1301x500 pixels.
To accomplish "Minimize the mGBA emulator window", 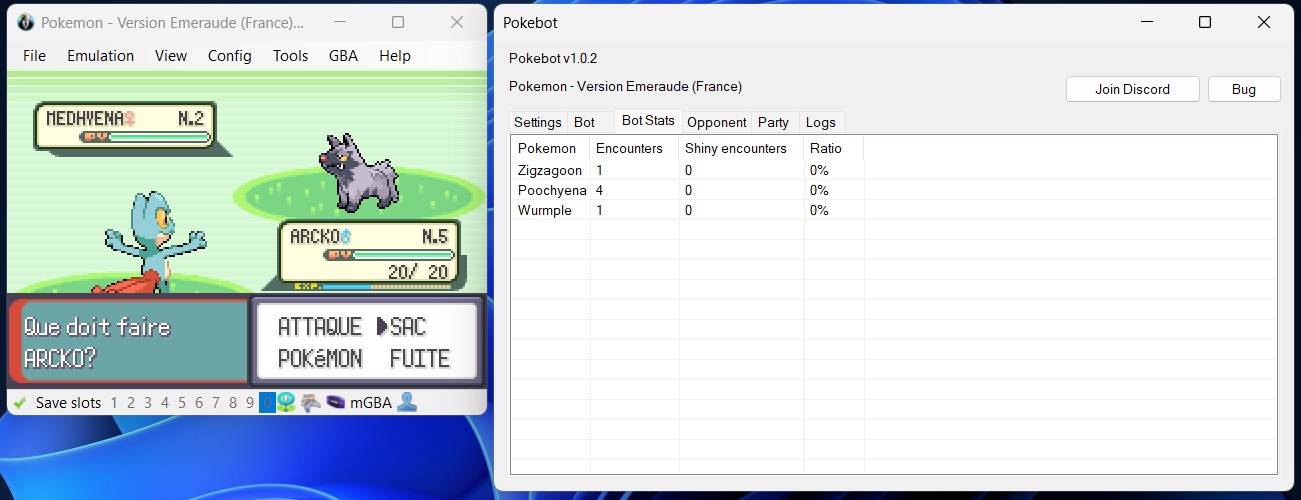I will [339, 22].
